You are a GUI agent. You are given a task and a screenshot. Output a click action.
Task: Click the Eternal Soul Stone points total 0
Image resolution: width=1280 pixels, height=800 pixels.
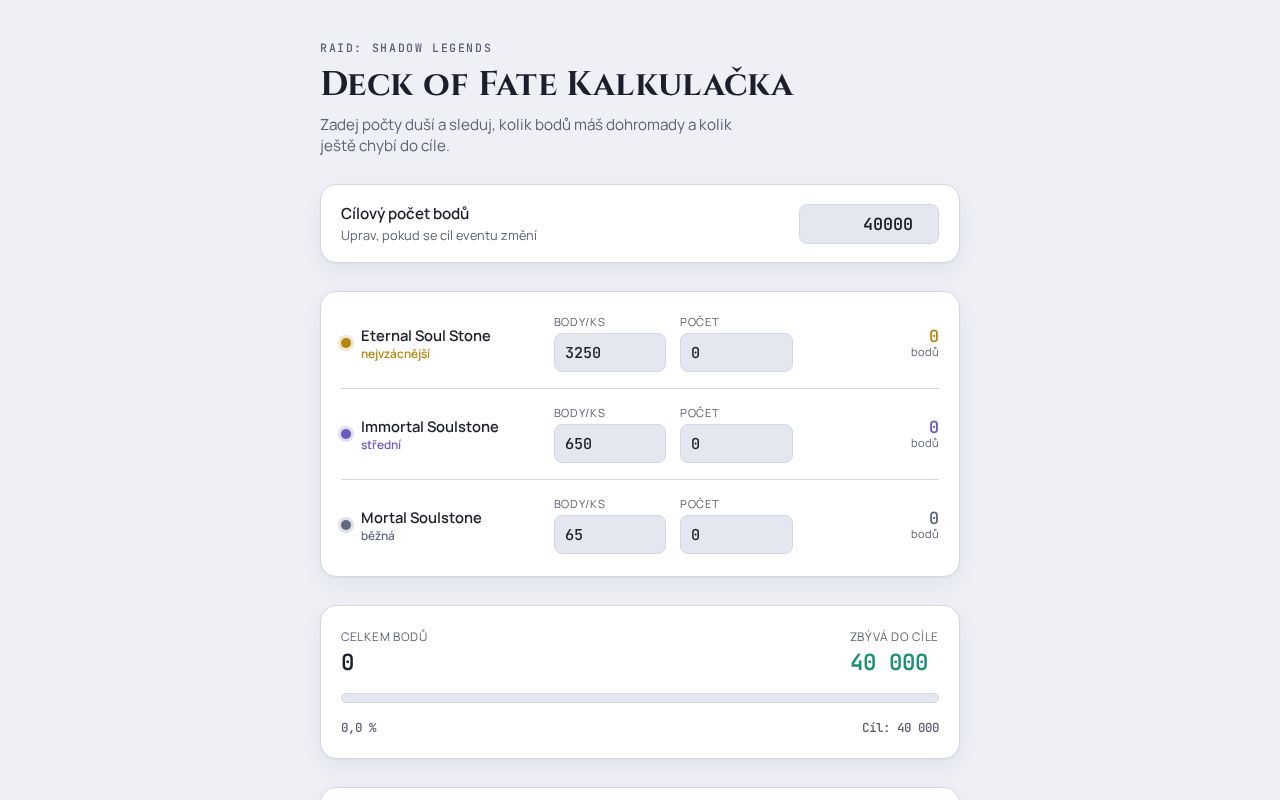[x=934, y=336]
